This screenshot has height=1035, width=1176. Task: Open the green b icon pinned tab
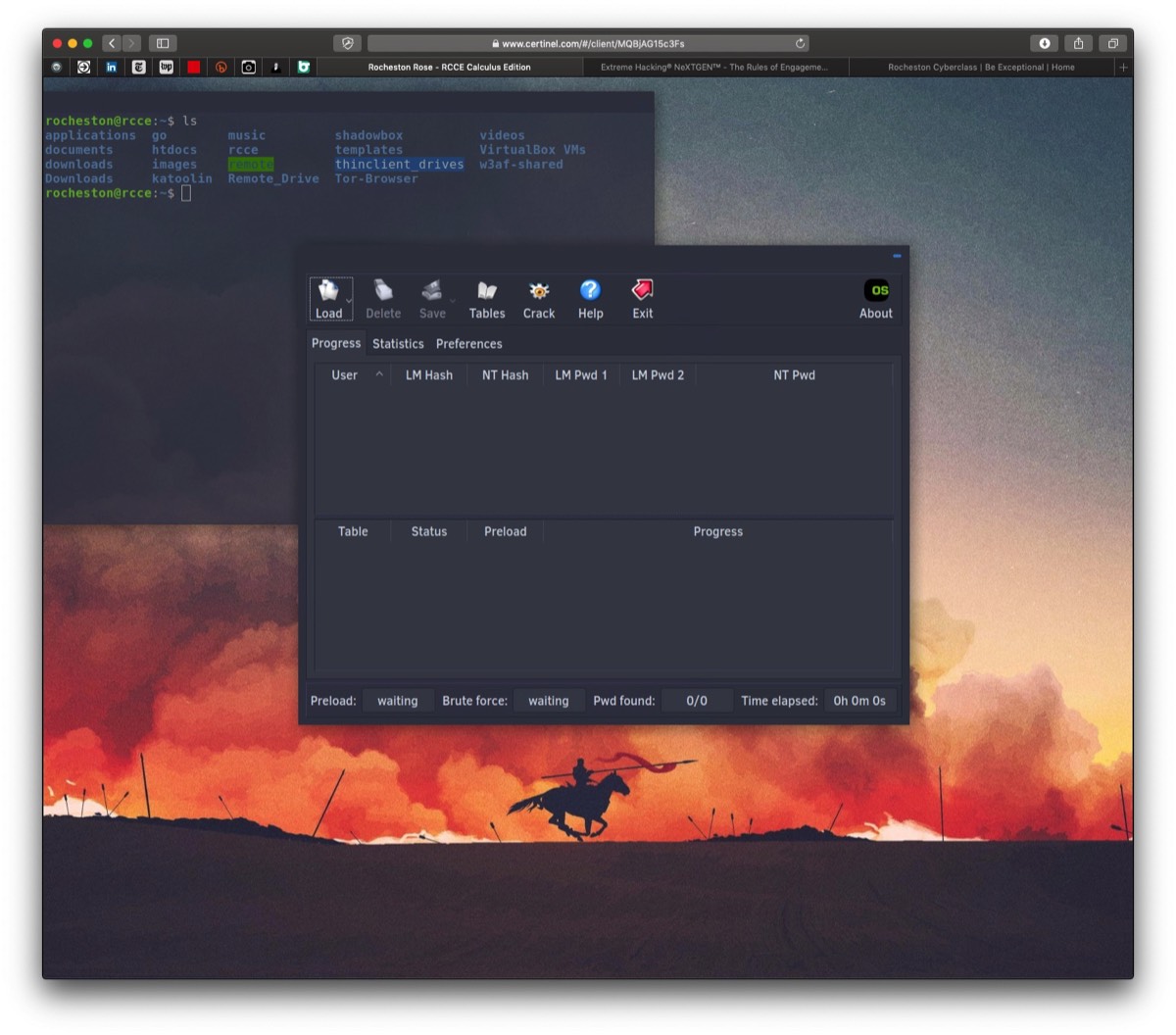pos(304,67)
